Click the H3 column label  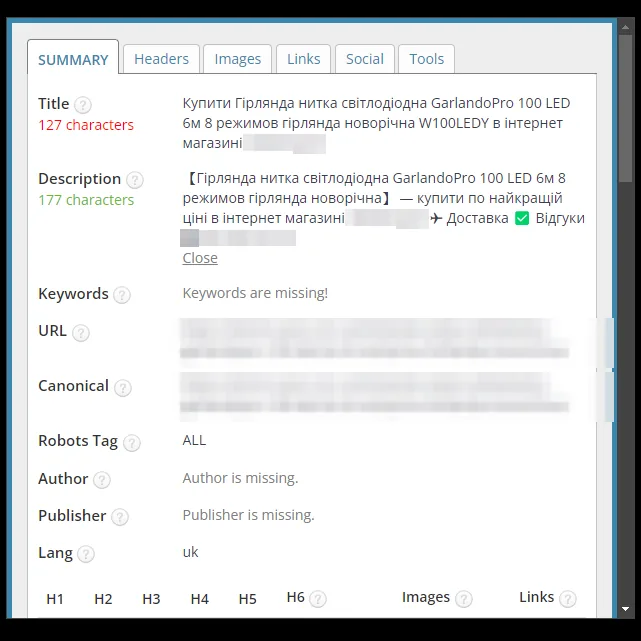(x=151, y=599)
